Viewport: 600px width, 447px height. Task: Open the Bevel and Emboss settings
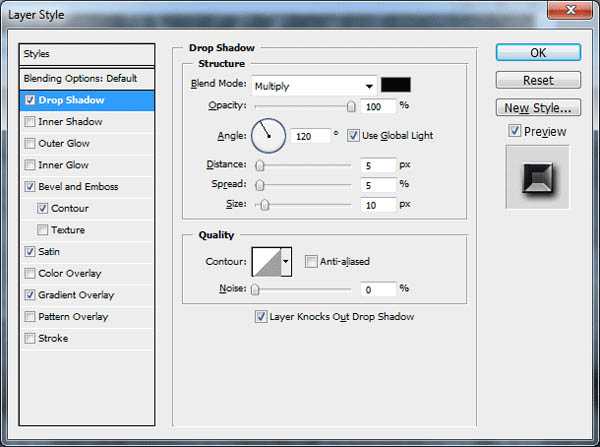(78, 187)
